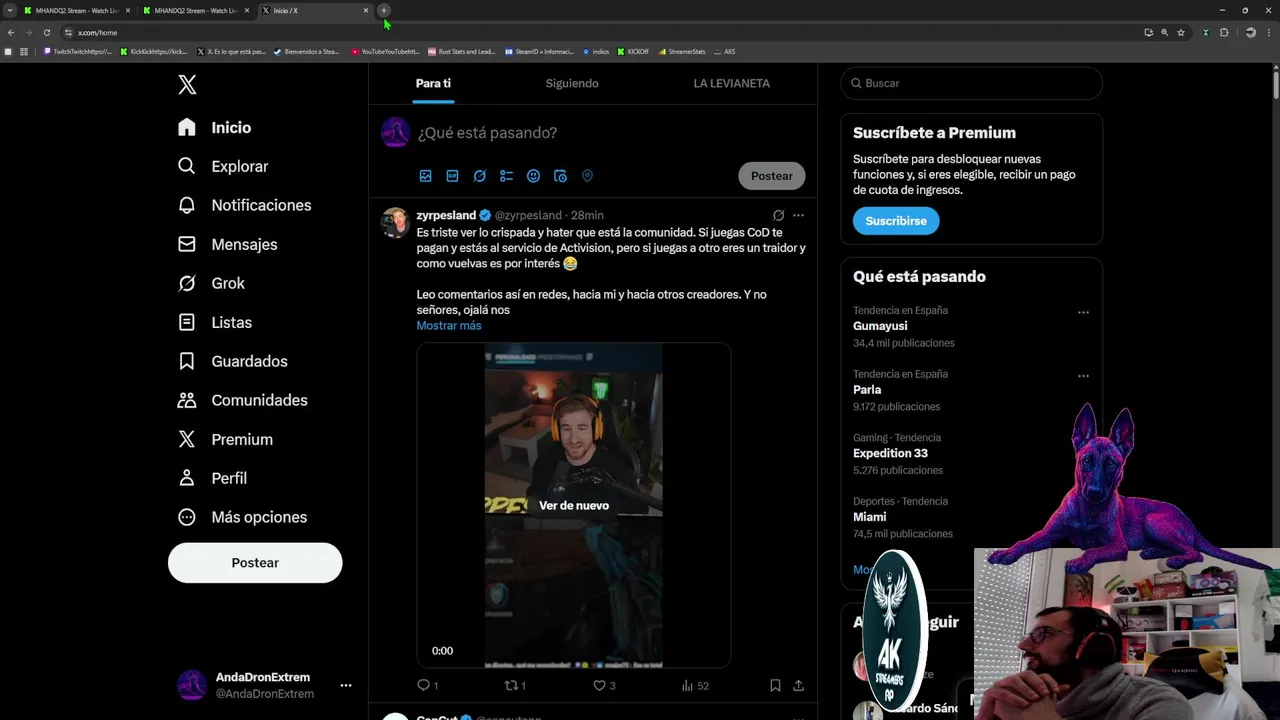Open Premium in the sidebar
The width and height of the screenshot is (1280, 720).
225,439
